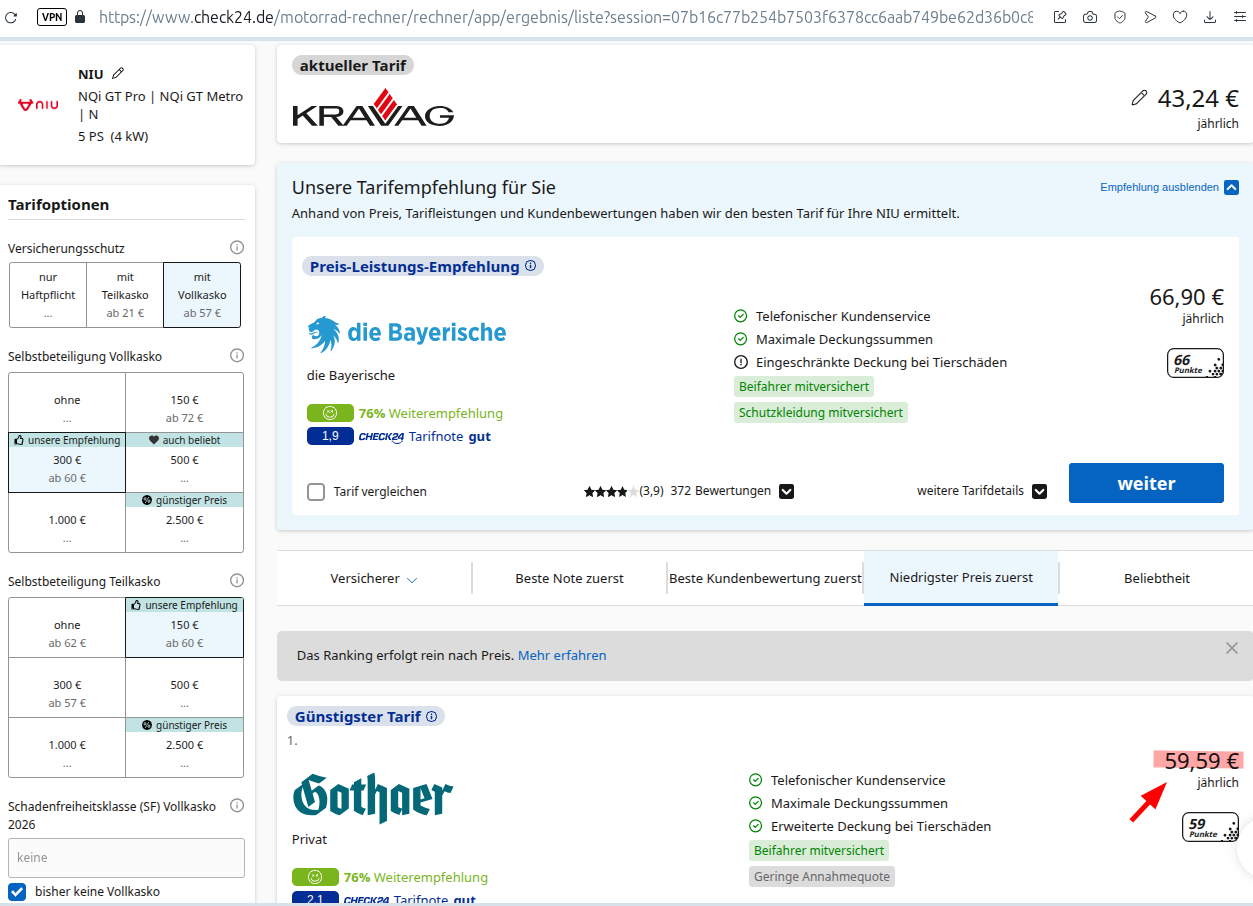Open info icon for Selbstbeteiligung Teilkasko
The width and height of the screenshot is (1253, 906).
pyautogui.click(x=237, y=580)
